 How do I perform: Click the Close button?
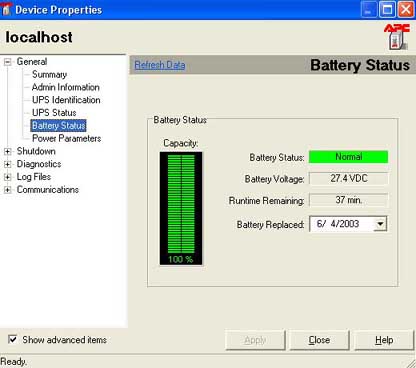319,340
